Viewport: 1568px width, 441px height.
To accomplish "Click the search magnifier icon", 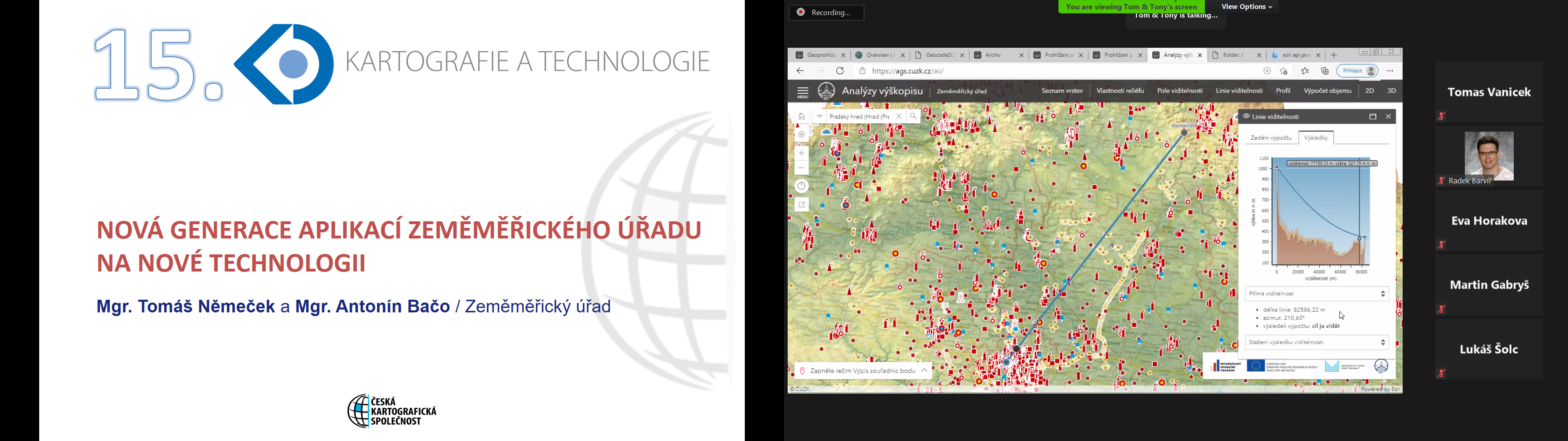I will click(x=913, y=116).
